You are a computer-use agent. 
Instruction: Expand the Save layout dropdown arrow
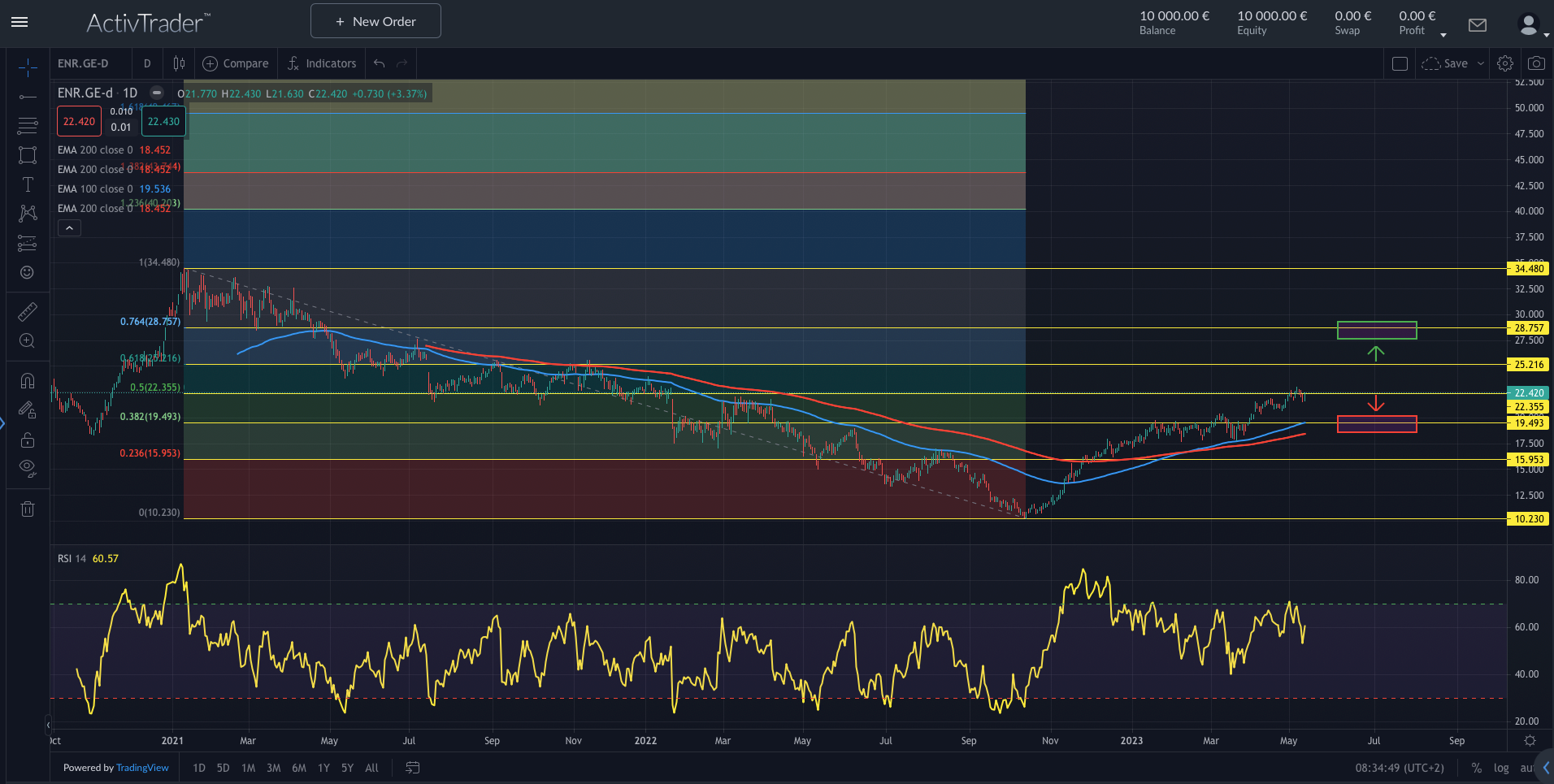click(1481, 63)
